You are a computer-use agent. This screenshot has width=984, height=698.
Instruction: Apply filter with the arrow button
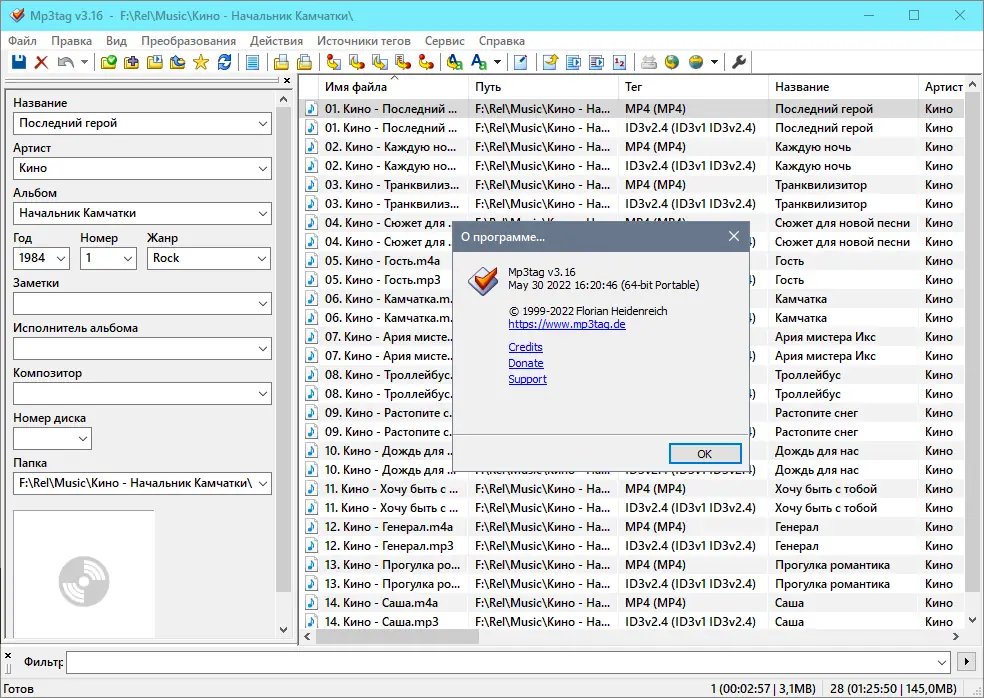(x=966, y=662)
